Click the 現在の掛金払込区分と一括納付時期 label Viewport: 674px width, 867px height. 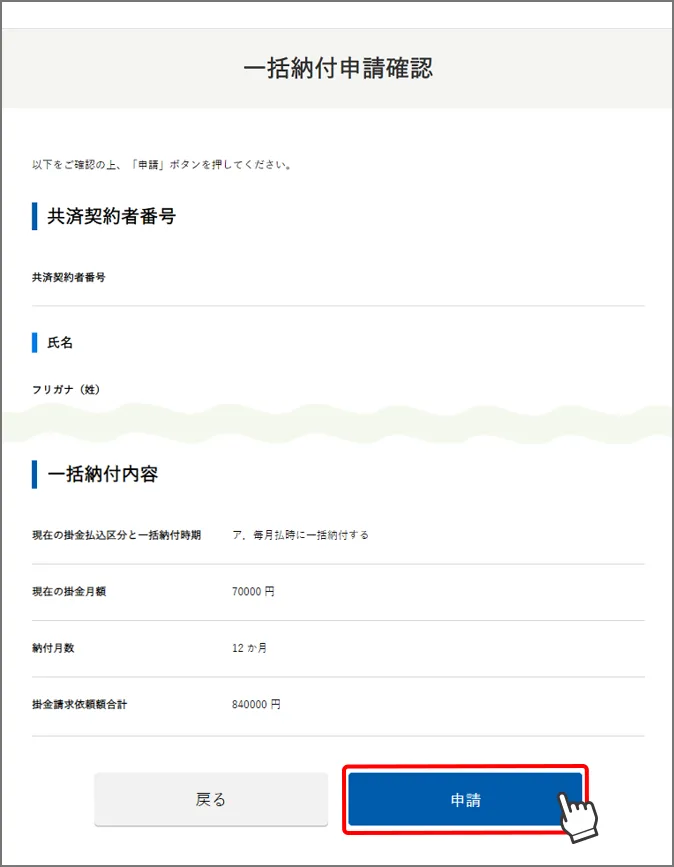click(x=116, y=535)
